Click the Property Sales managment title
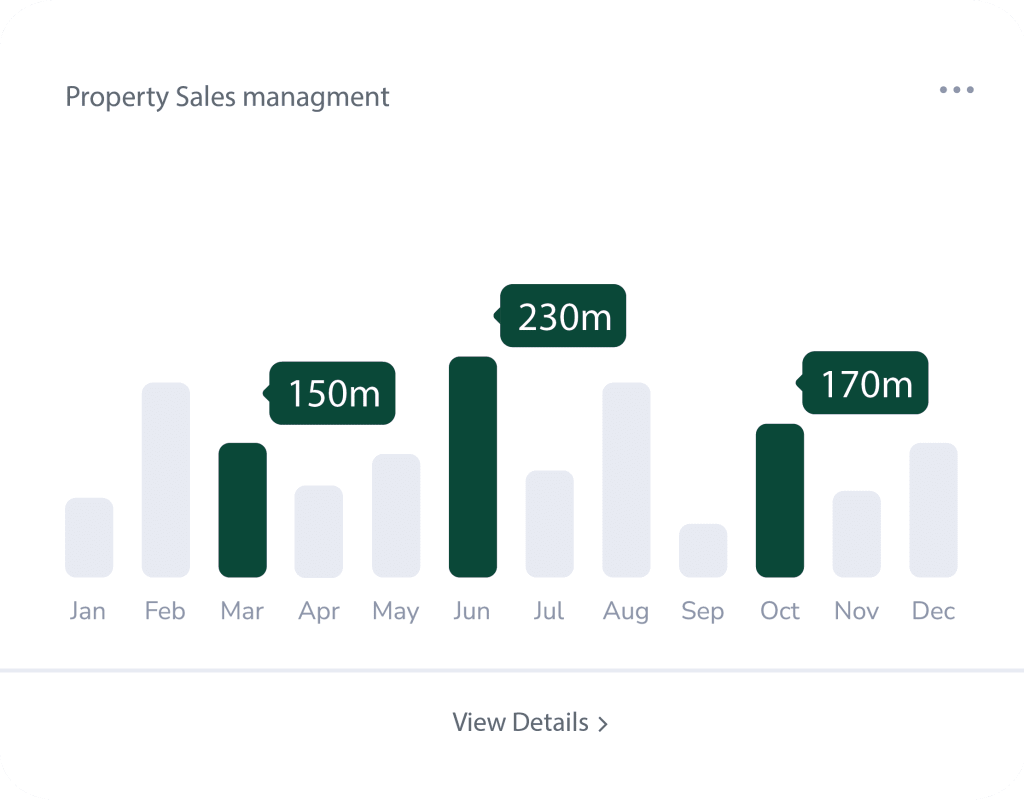The height and width of the screenshot is (800, 1024). point(227,97)
